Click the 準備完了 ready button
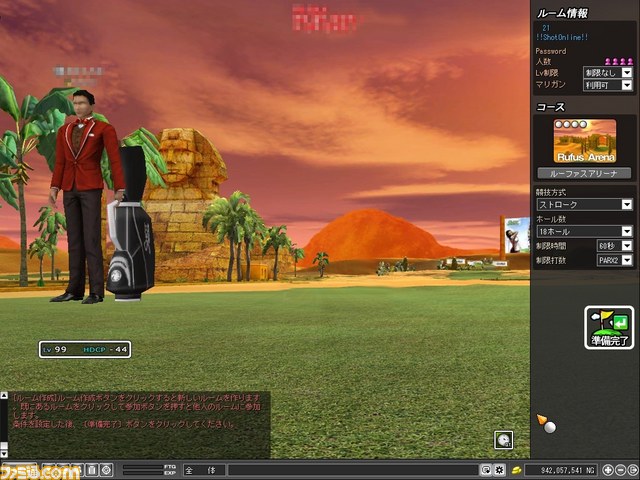The image size is (640, 480). [x=609, y=328]
